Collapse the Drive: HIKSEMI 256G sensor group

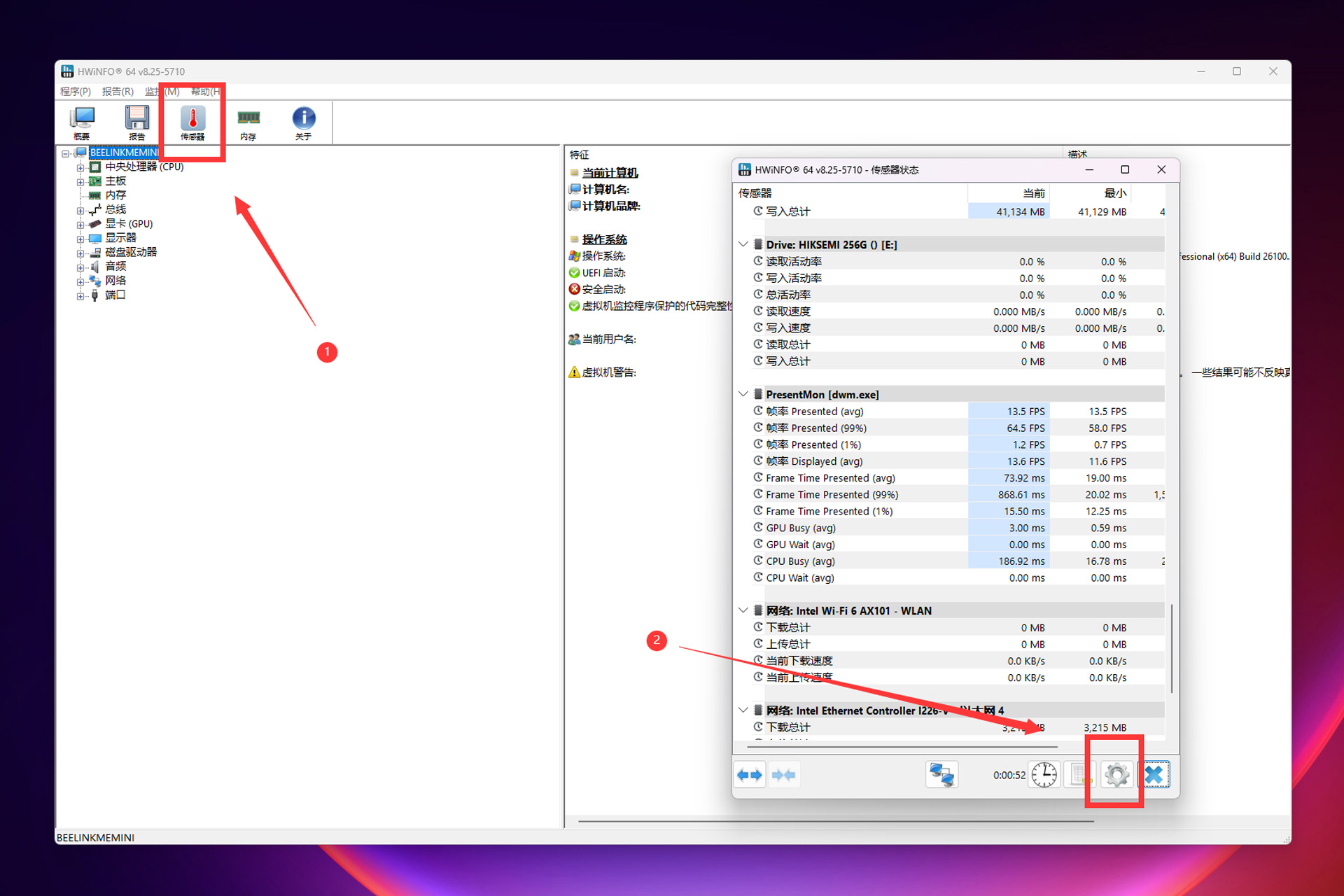(743, 244)
